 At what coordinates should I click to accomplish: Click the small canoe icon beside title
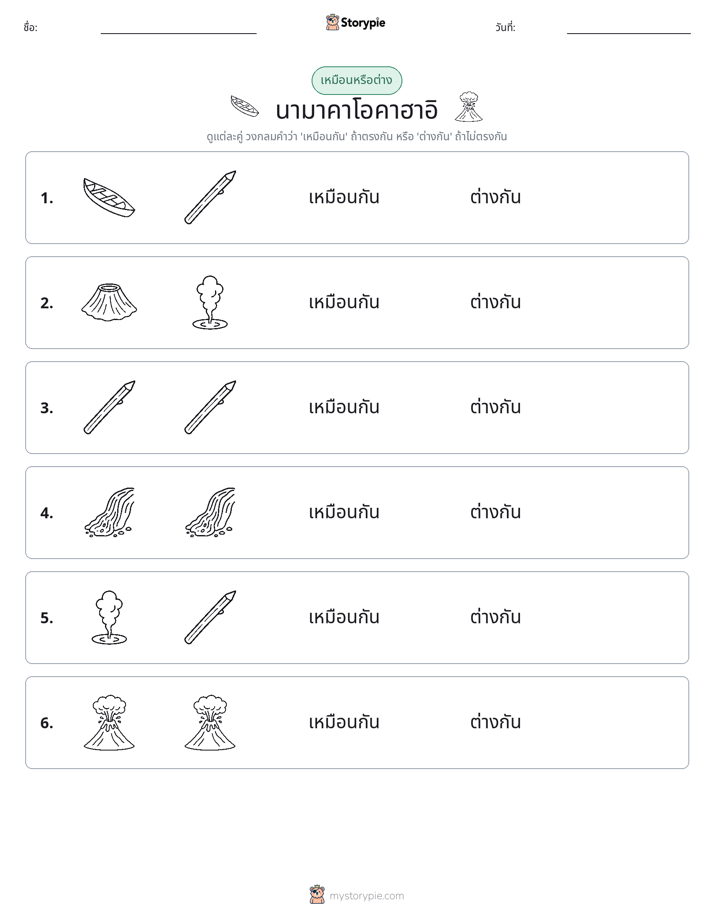(x=244, y=107)
